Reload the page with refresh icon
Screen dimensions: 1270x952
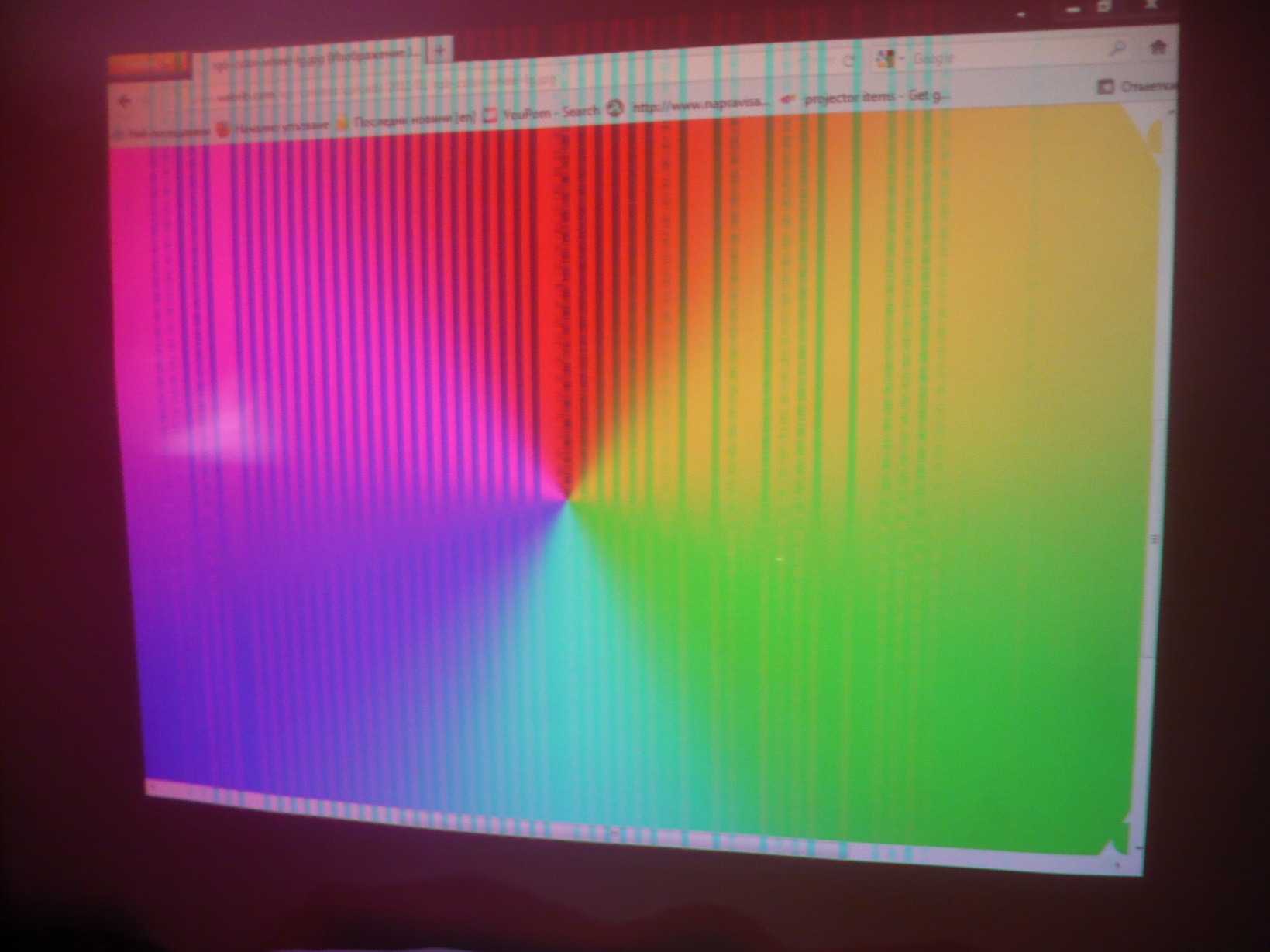click(848, 60)
